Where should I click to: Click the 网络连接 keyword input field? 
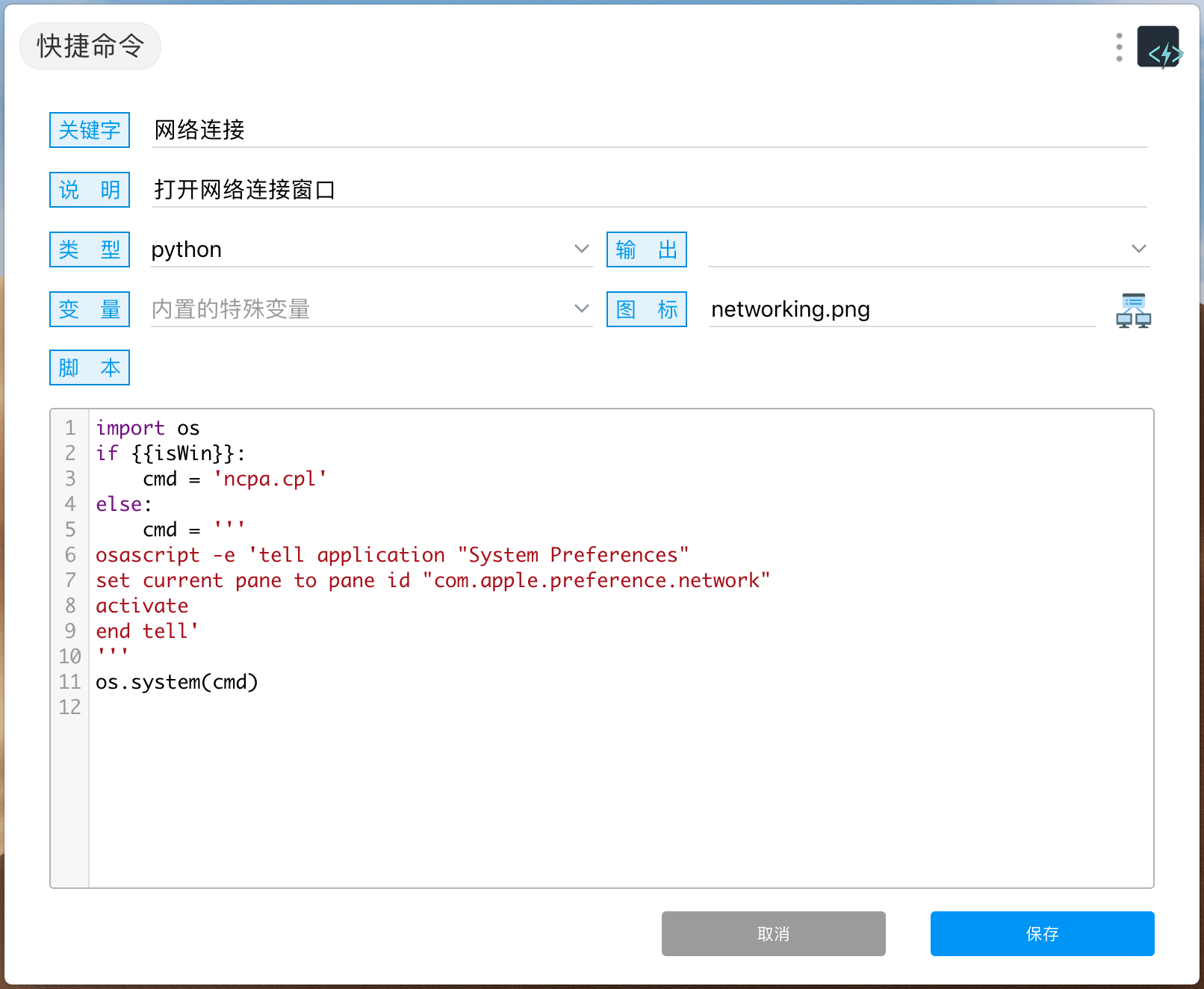tap(448, 130)
